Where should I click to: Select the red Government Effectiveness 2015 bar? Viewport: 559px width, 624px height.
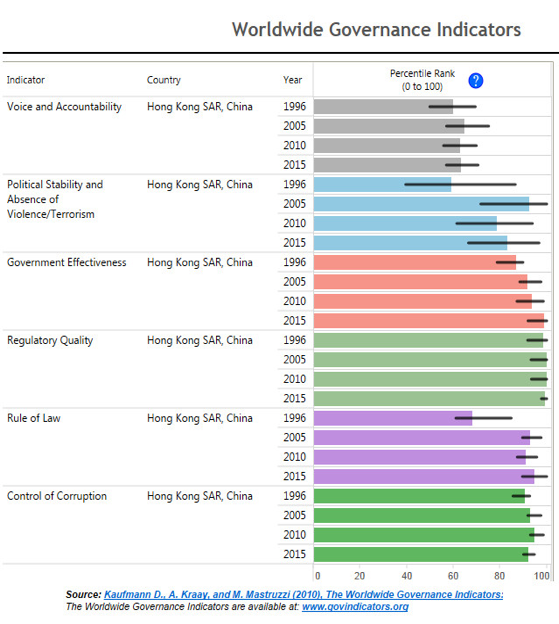(x=429, y=321)
